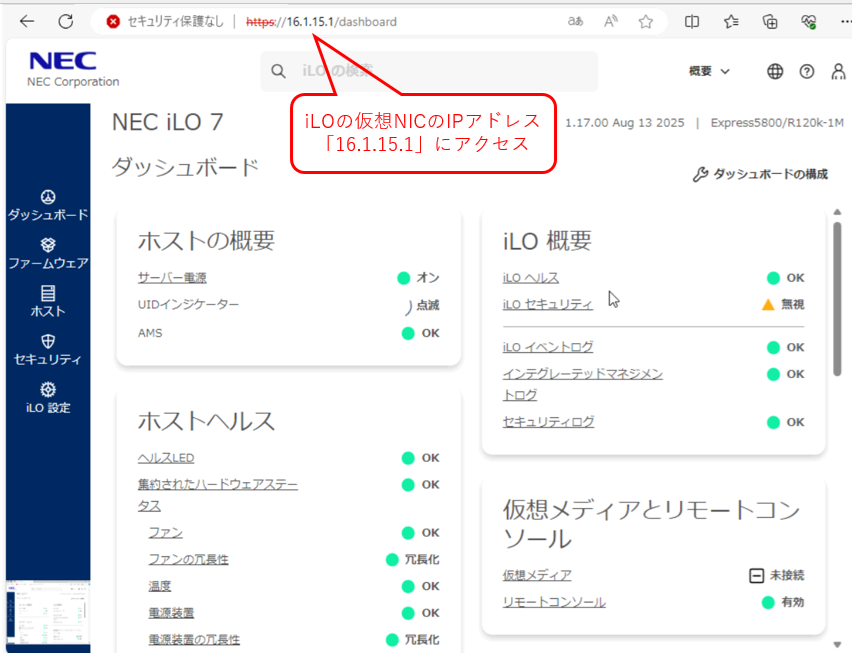Open the iLO 設定 gear icon
The width and height of the screenshot is (852, 653).
[48, 389]
